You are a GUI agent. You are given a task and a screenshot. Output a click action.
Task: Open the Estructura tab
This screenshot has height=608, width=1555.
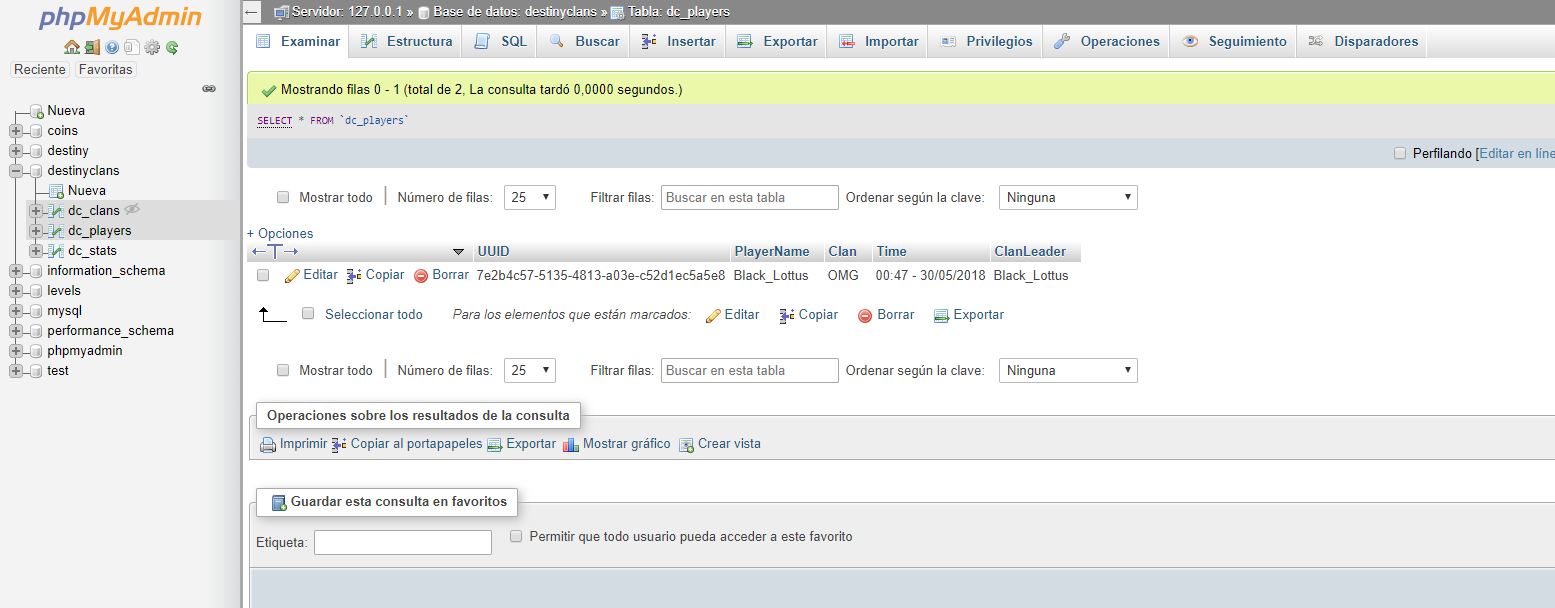point(406,41)
